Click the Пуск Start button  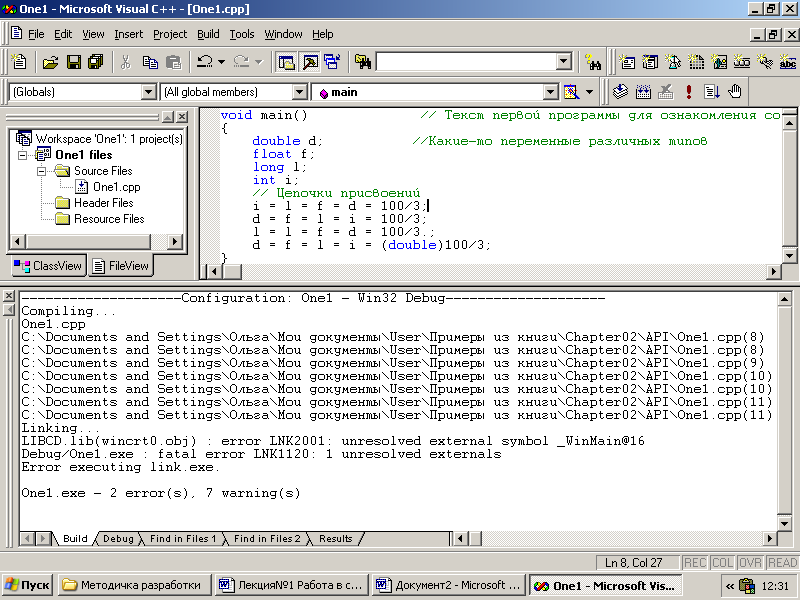pos(28,585)
